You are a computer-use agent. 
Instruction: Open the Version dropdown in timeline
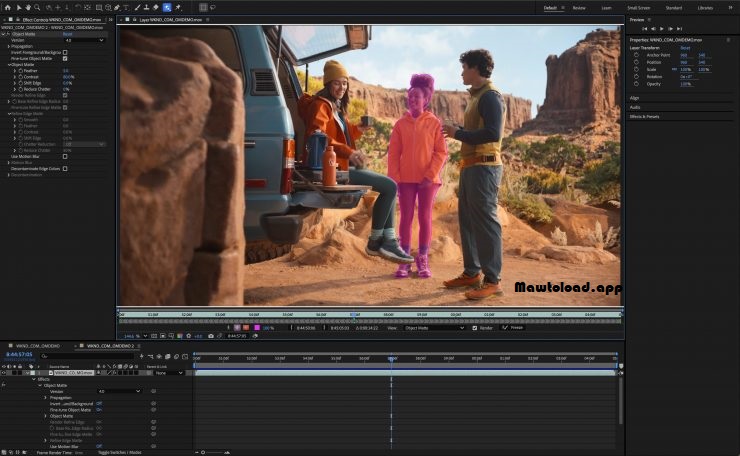click(x=120, y=391)
